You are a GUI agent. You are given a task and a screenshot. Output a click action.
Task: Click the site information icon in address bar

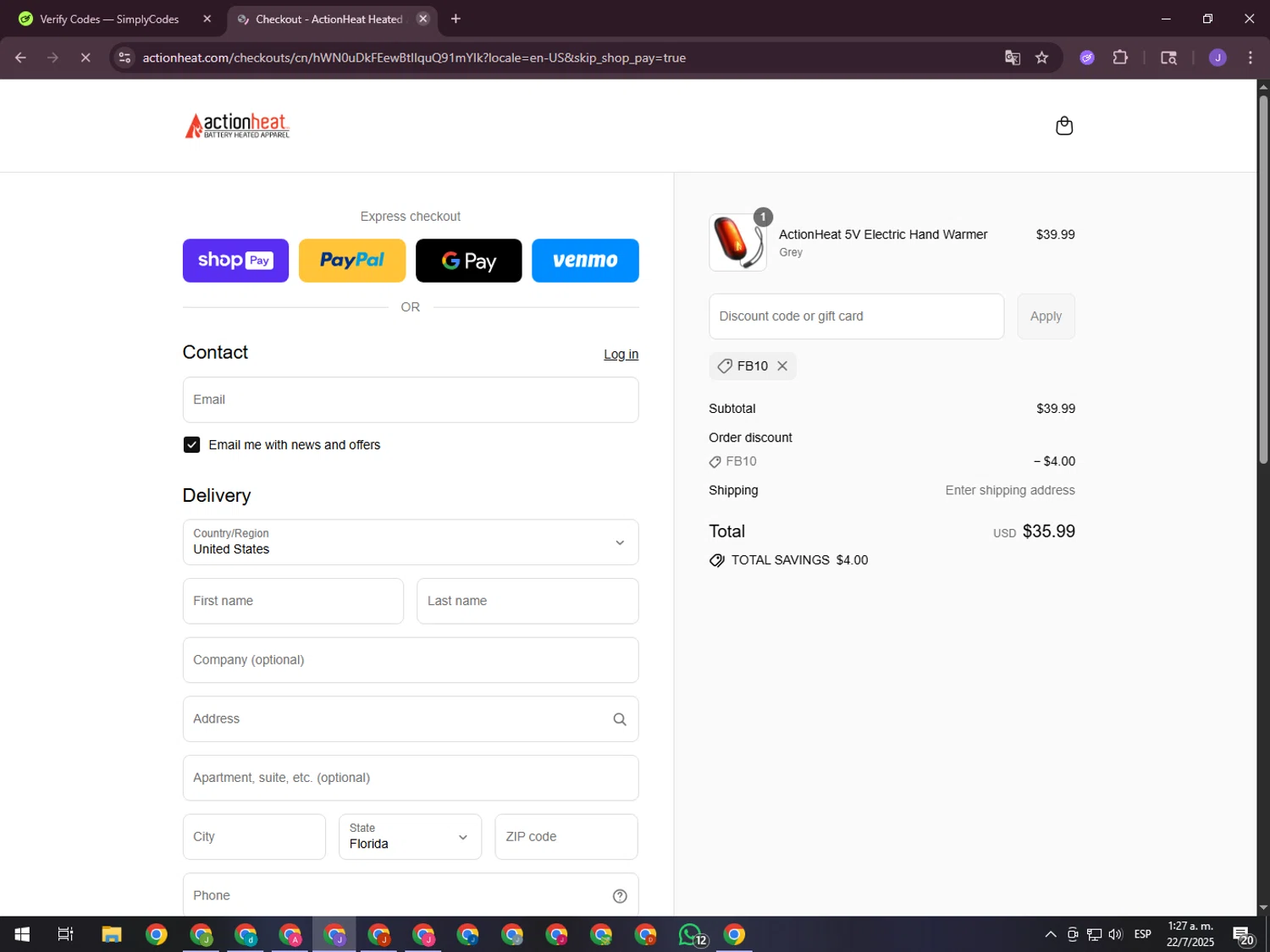(124, 58)
